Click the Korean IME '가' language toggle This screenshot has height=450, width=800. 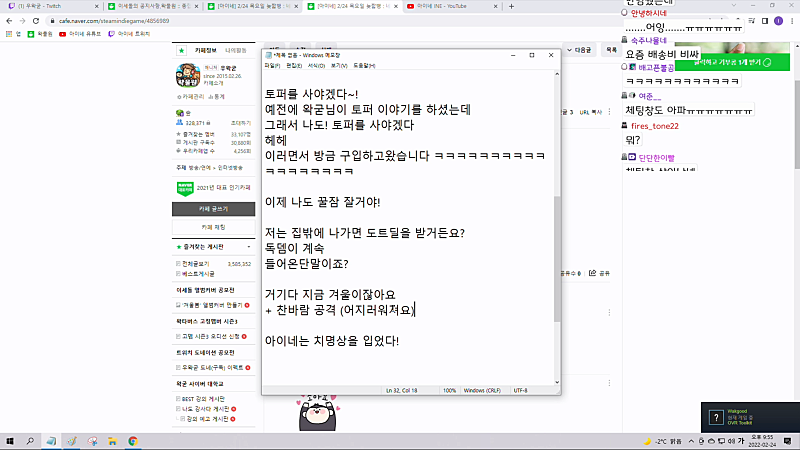[741, 441]
